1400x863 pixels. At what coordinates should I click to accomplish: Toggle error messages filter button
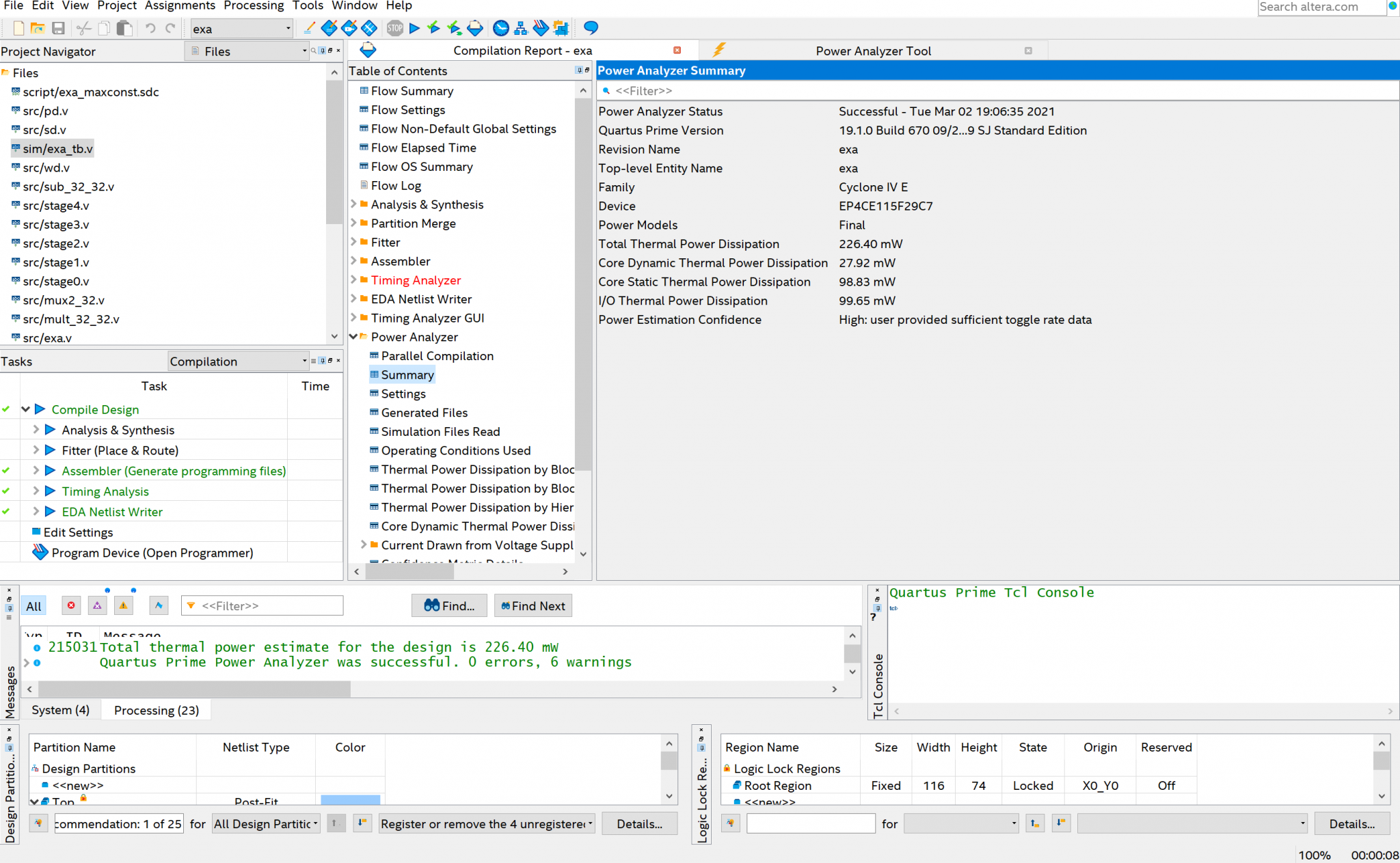[x=71, y=605]
